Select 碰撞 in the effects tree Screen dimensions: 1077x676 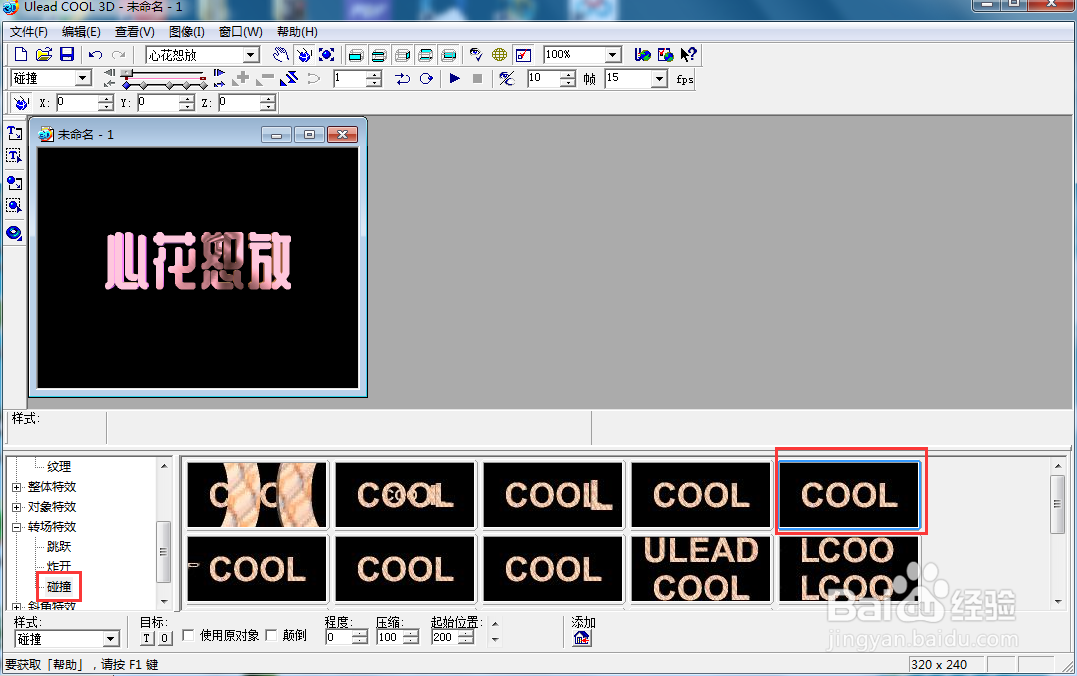pos(59,587)
